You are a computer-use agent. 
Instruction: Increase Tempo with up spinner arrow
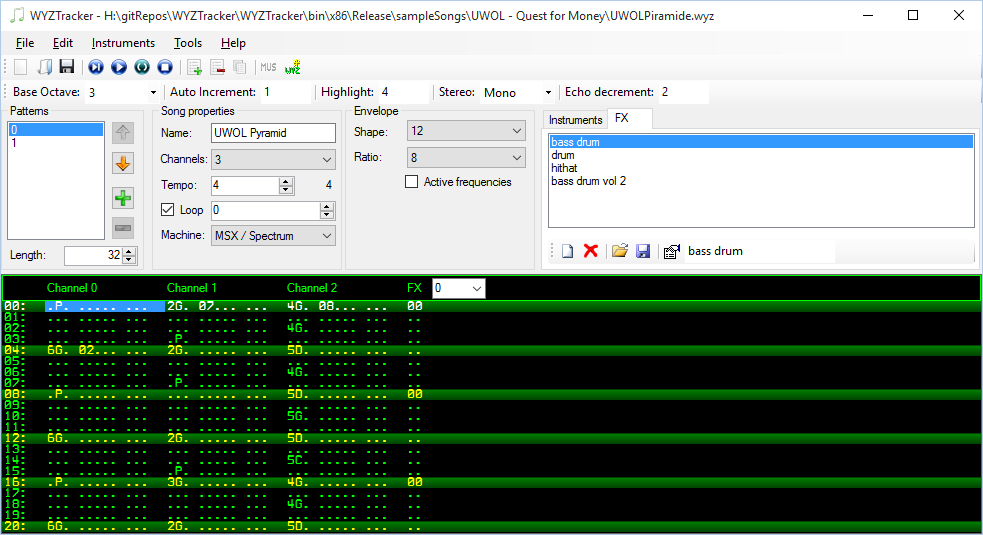click(286, 181)
